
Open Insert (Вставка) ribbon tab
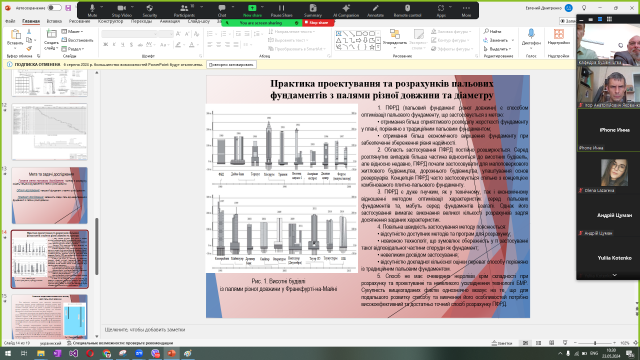coord(54,21)
